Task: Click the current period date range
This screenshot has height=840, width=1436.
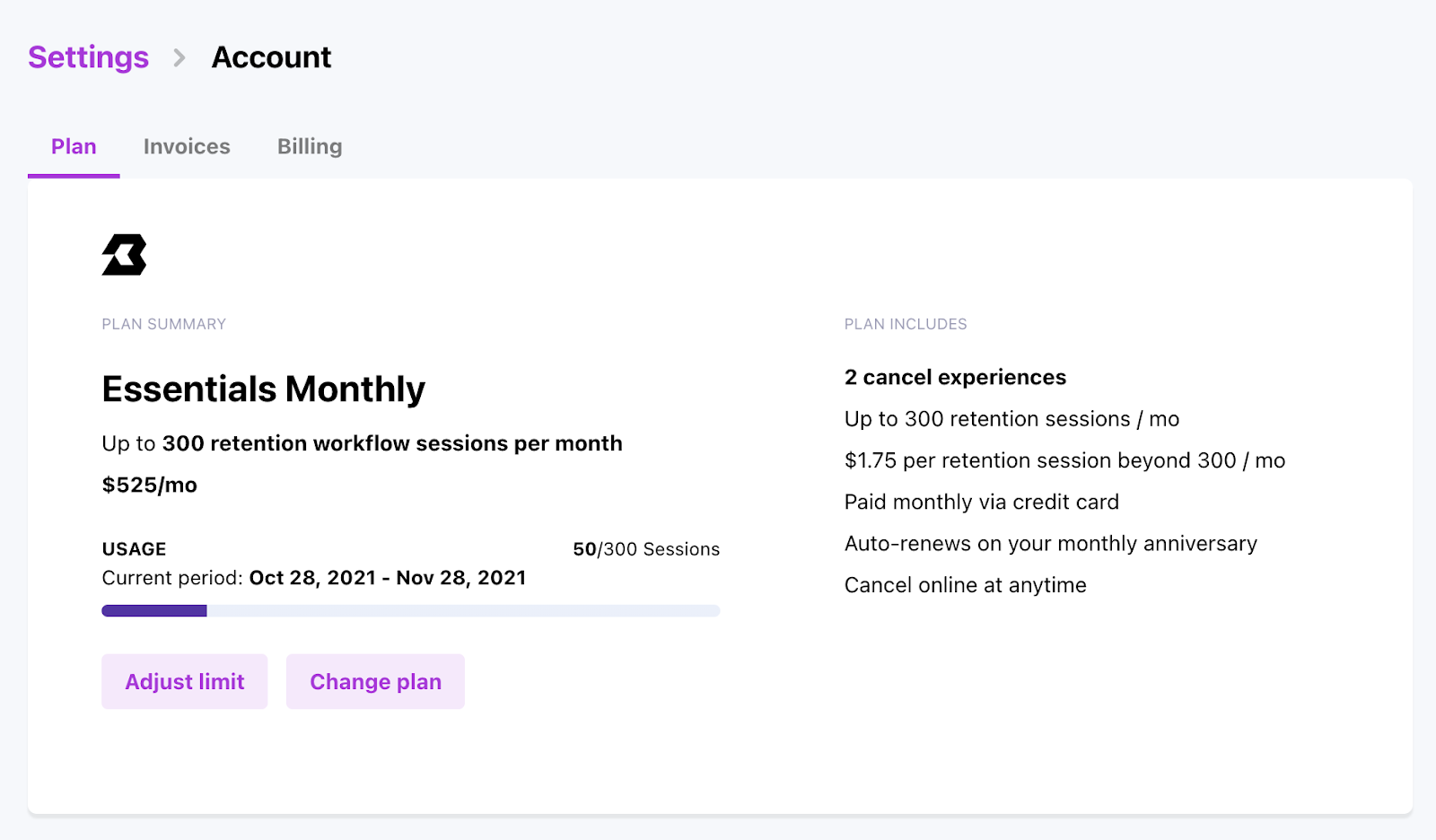Action: tap(387, 578)
